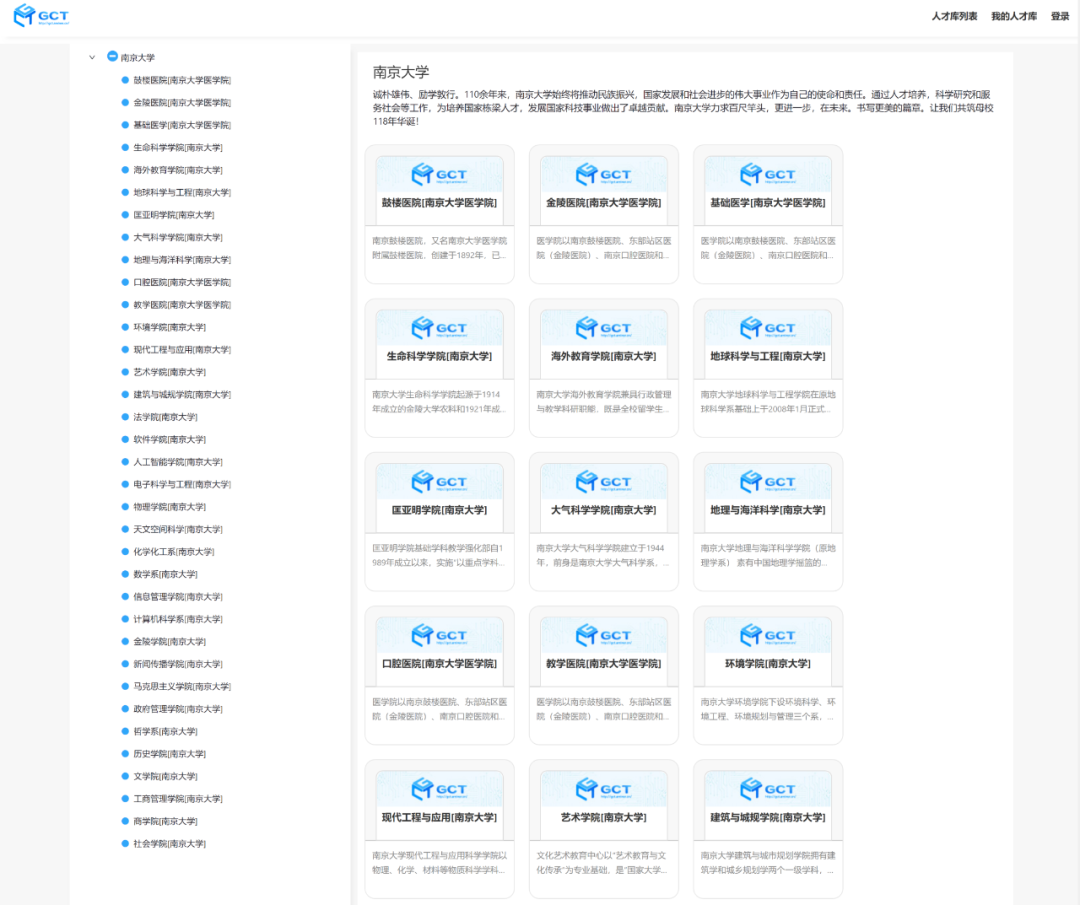Select 艺术学院[南京大学] in tree
This screenshot has width=1080, height=905.
tap(169, 372)
